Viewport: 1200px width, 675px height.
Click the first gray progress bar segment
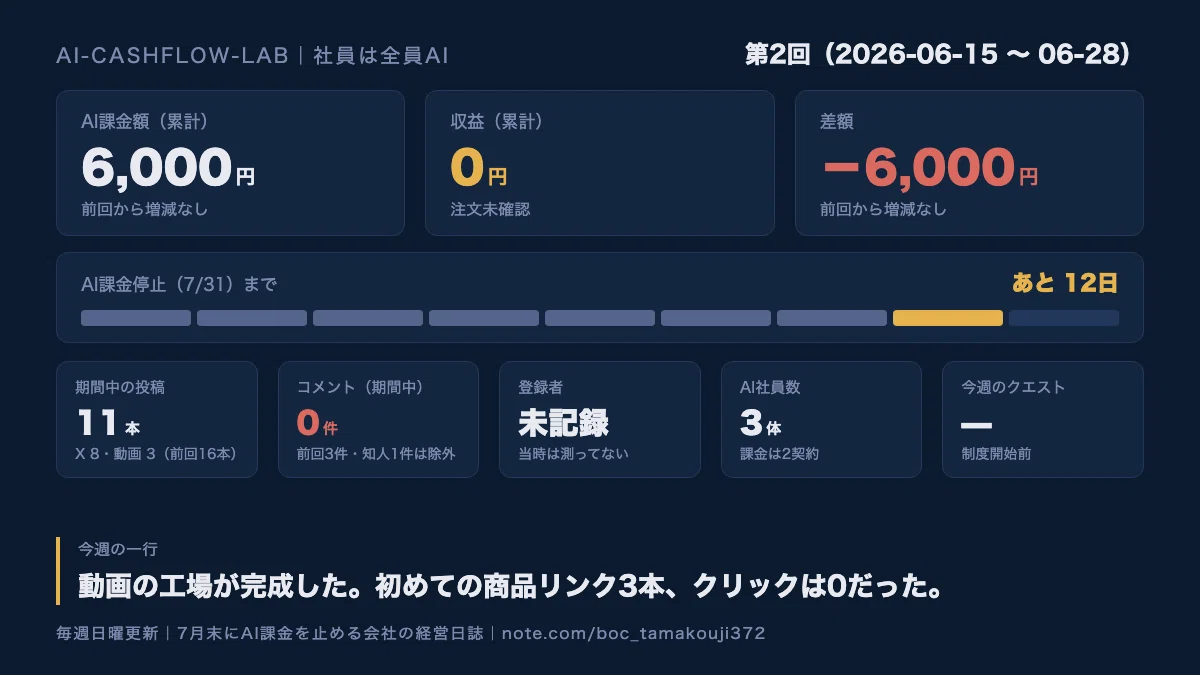point(136,318)
